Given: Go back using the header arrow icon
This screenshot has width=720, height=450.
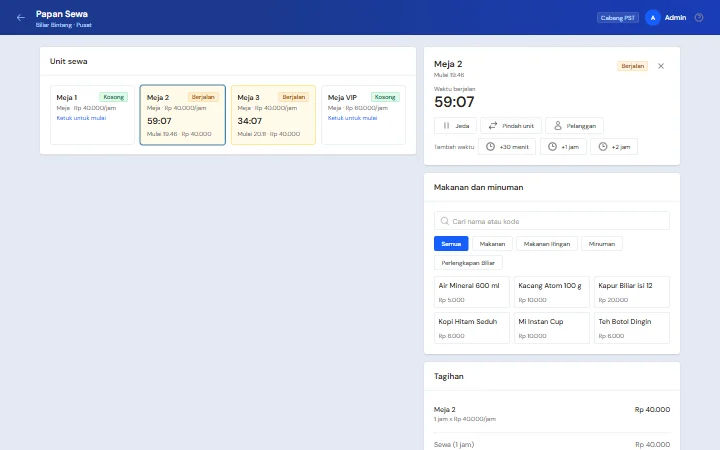Looking at the screenshot, I should click(x=21, y=17).
